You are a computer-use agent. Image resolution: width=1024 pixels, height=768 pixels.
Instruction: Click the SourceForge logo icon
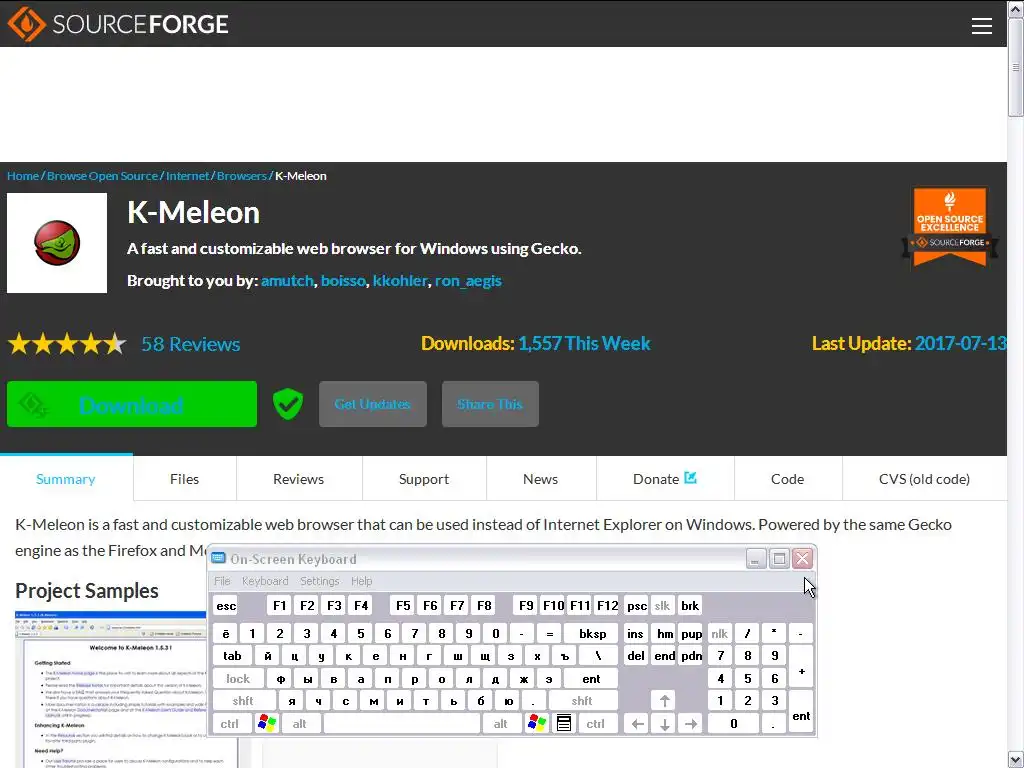coord(26,24)
